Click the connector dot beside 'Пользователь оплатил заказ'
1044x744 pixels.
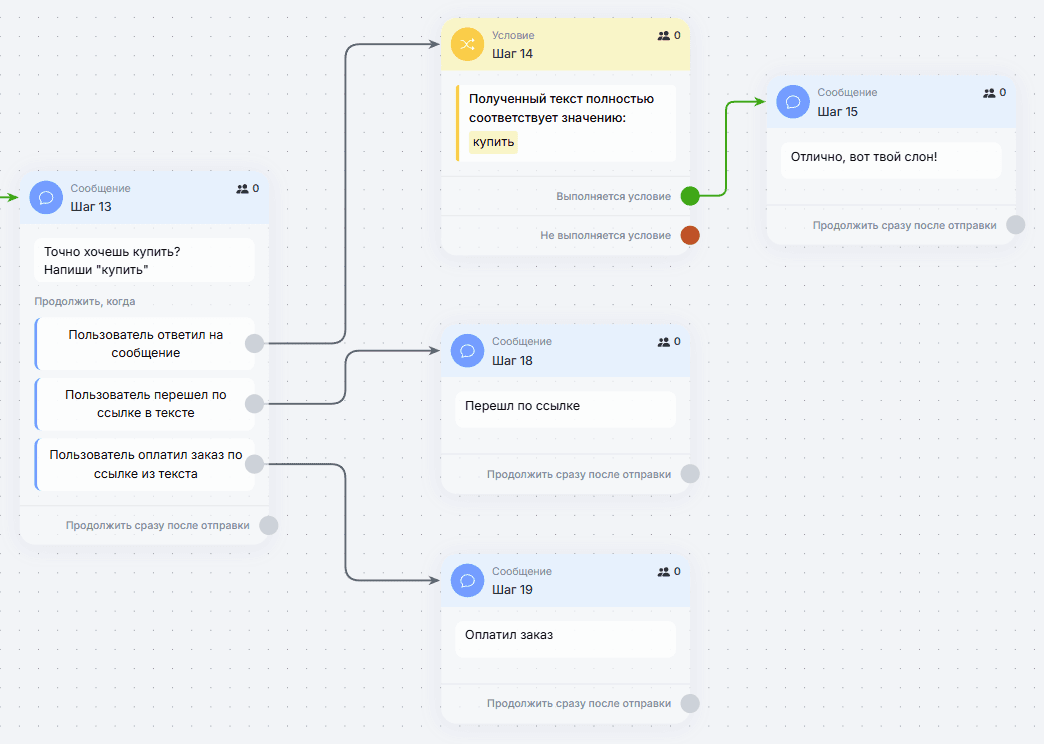(x=254, y=464)
